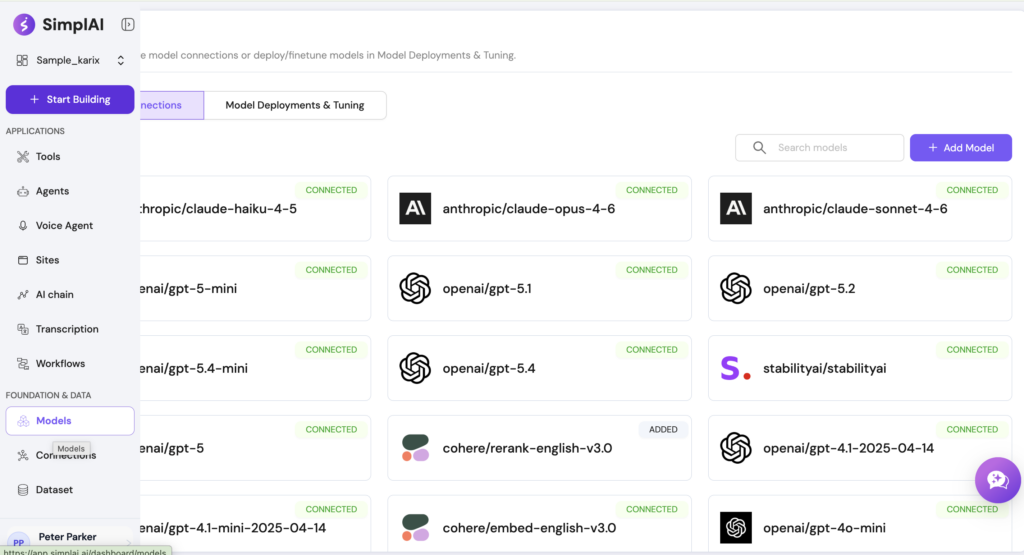Click the OpenAI logo on gpt-5.4

coord(415,368)
